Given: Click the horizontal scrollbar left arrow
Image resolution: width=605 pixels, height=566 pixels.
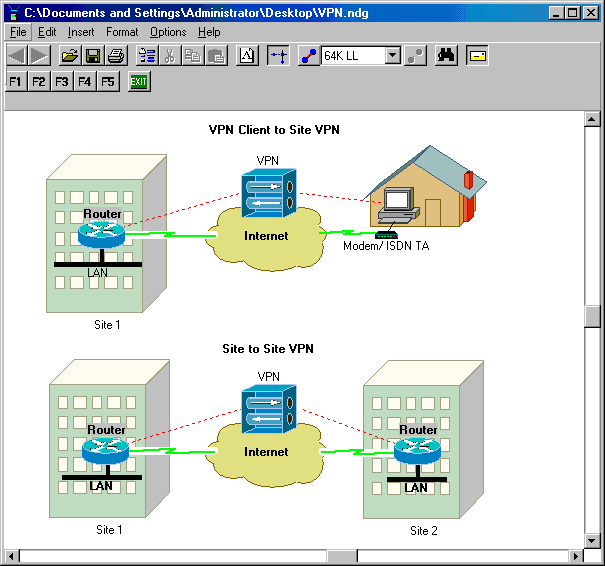Looking at the screenshot, I should 11,556.
